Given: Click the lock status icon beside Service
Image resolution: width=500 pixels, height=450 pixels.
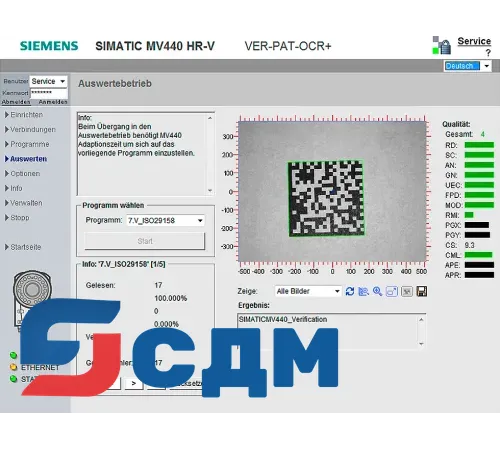Looking at the screenshot, I should click(442, 45).
